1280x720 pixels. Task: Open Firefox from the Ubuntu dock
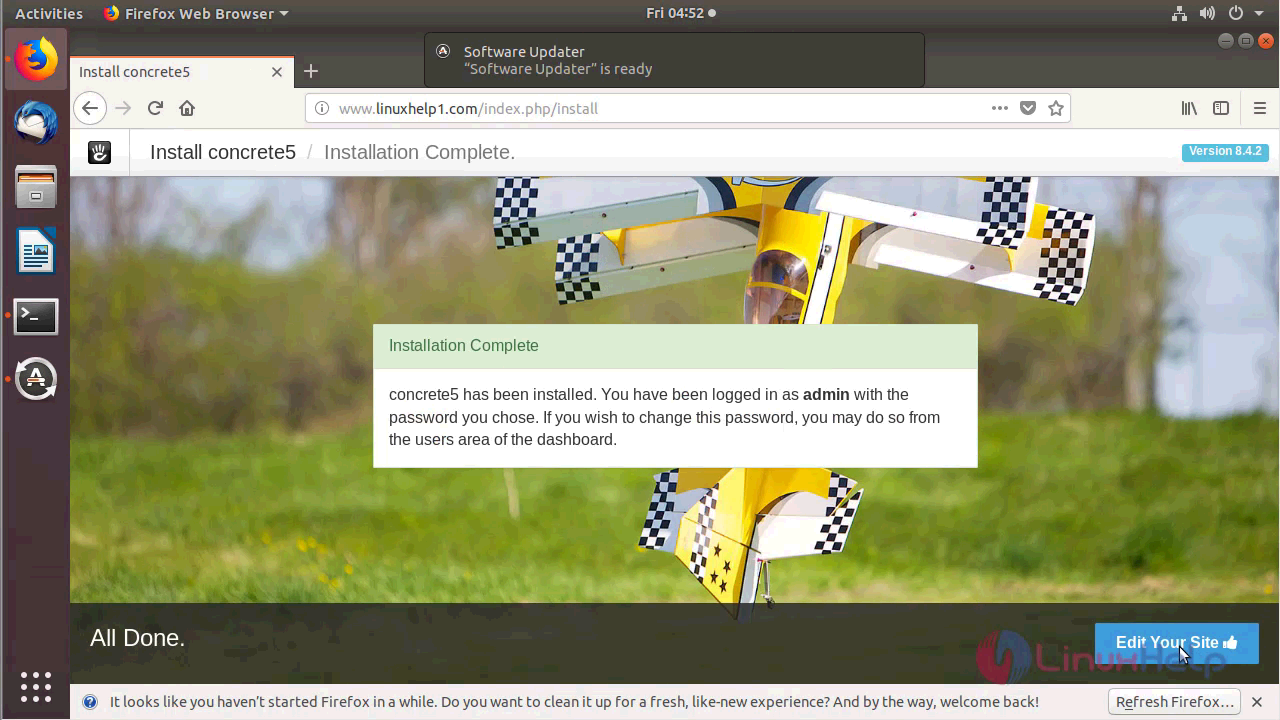pyautogui.click(x=36, y=60)
